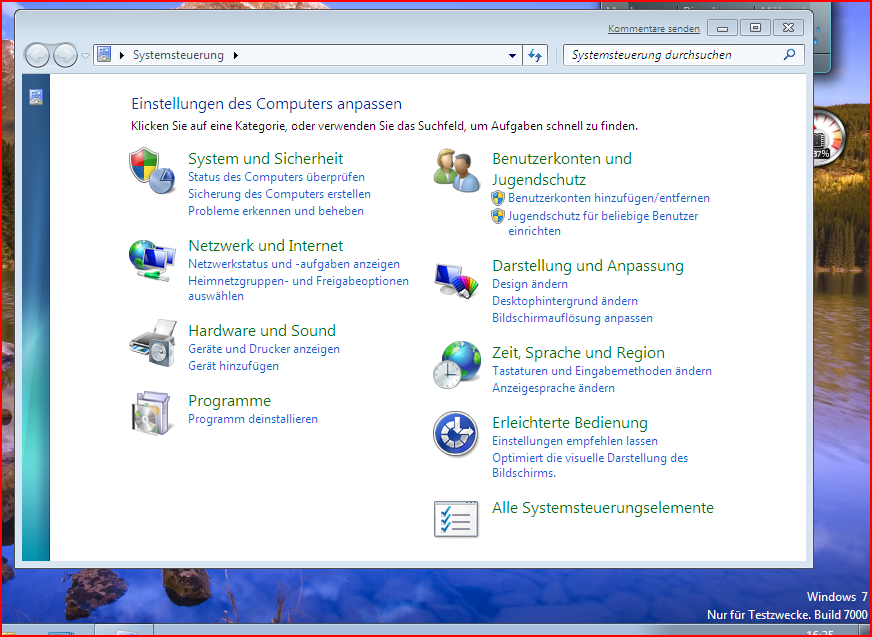The width and height of the screenshot is (872, 637).
Task: Open Zeit, Sprache und Region clock-globe icon
Action: coord(457,364)
